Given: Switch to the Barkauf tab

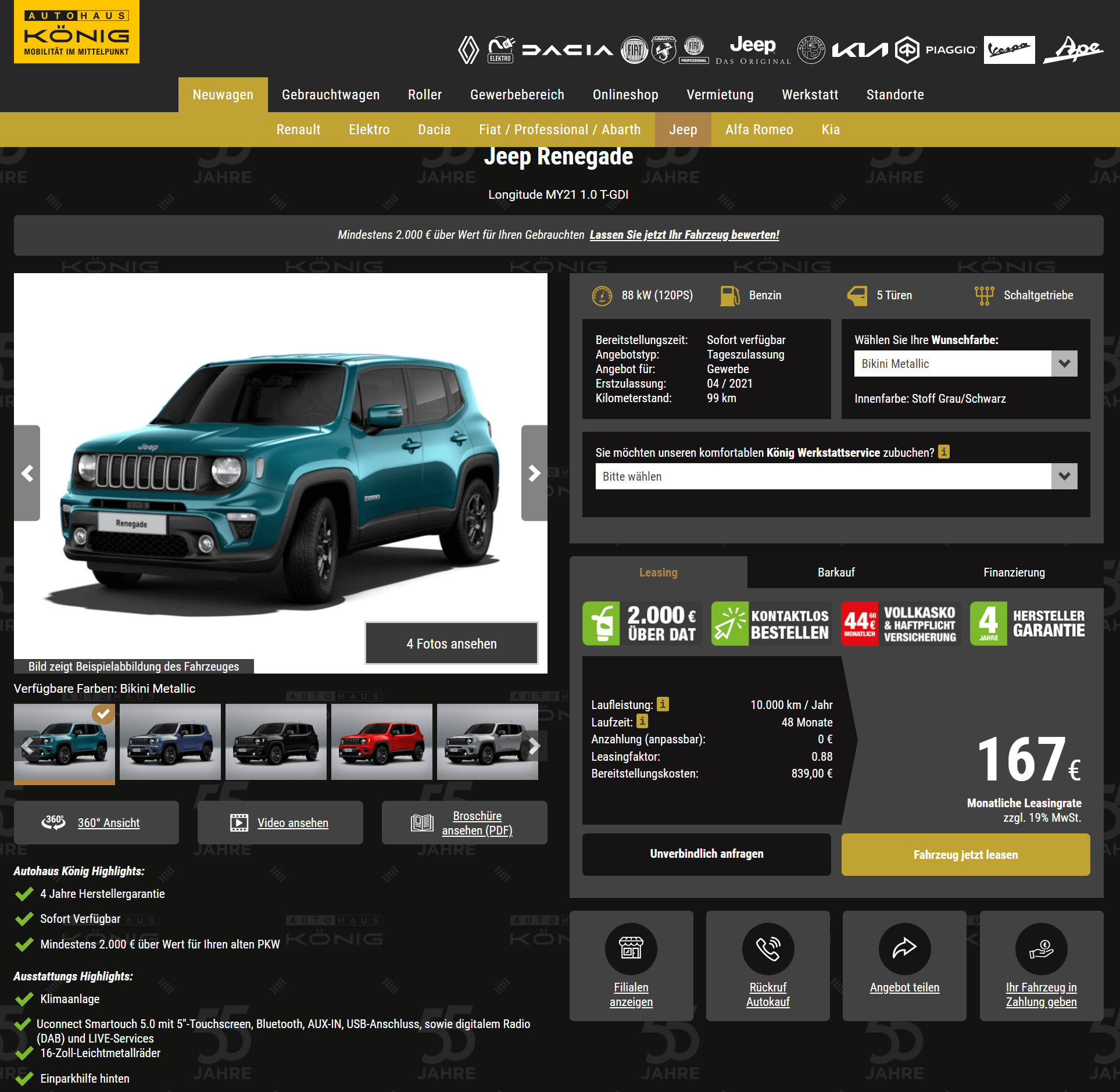Looking at the screenshot, I should [836, 572].
